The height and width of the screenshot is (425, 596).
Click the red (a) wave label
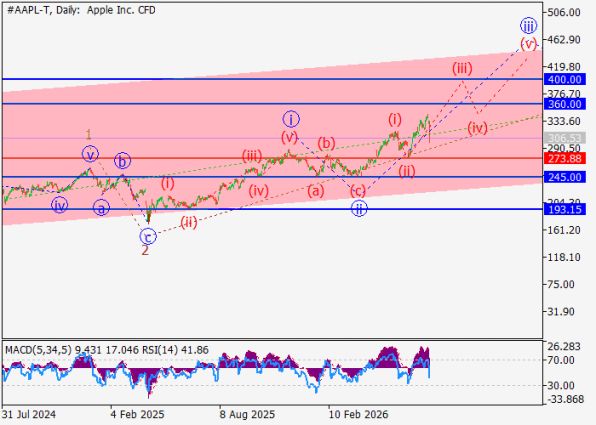pyautogui.click(x=316, y=191)
